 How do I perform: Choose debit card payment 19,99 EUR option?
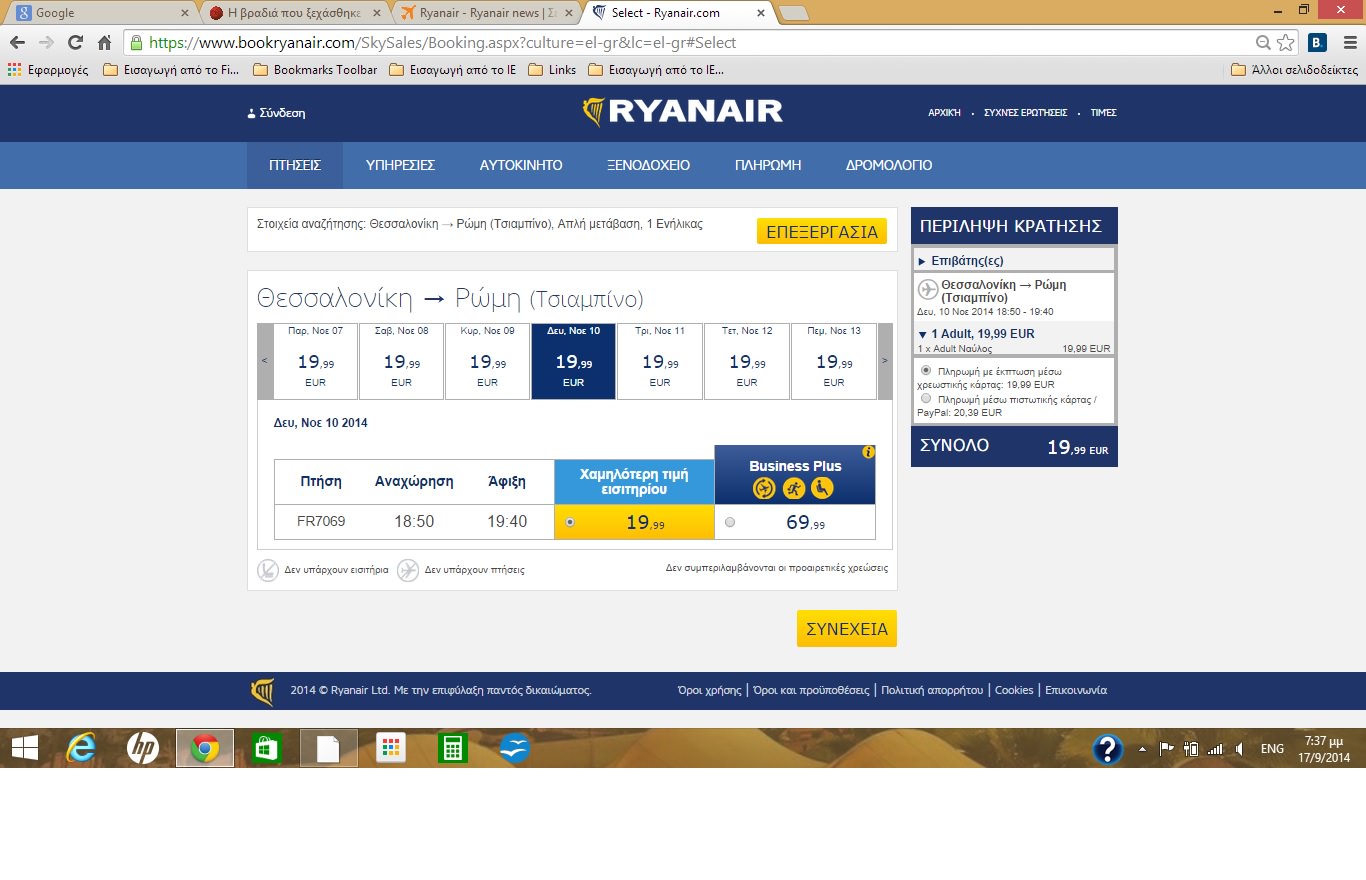(x=925, y=370)
